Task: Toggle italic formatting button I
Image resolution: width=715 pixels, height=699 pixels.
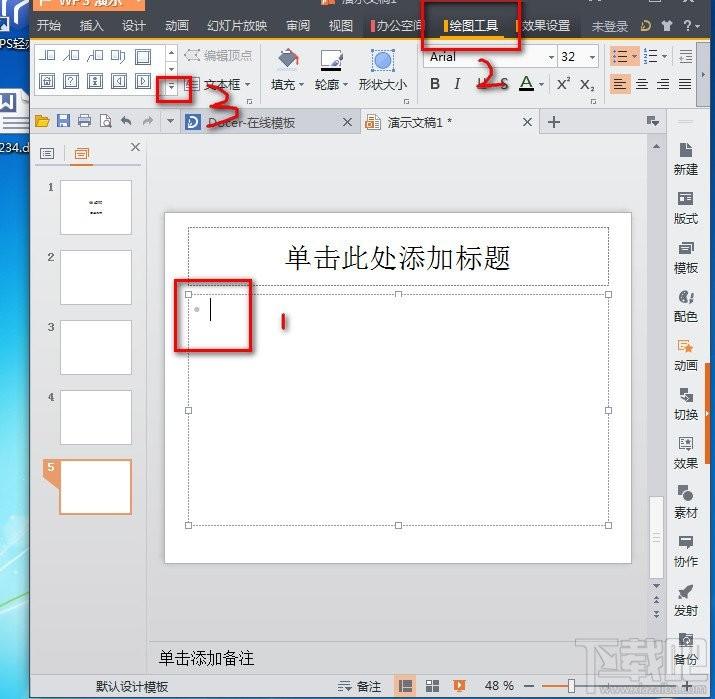Action: point(457,84)
